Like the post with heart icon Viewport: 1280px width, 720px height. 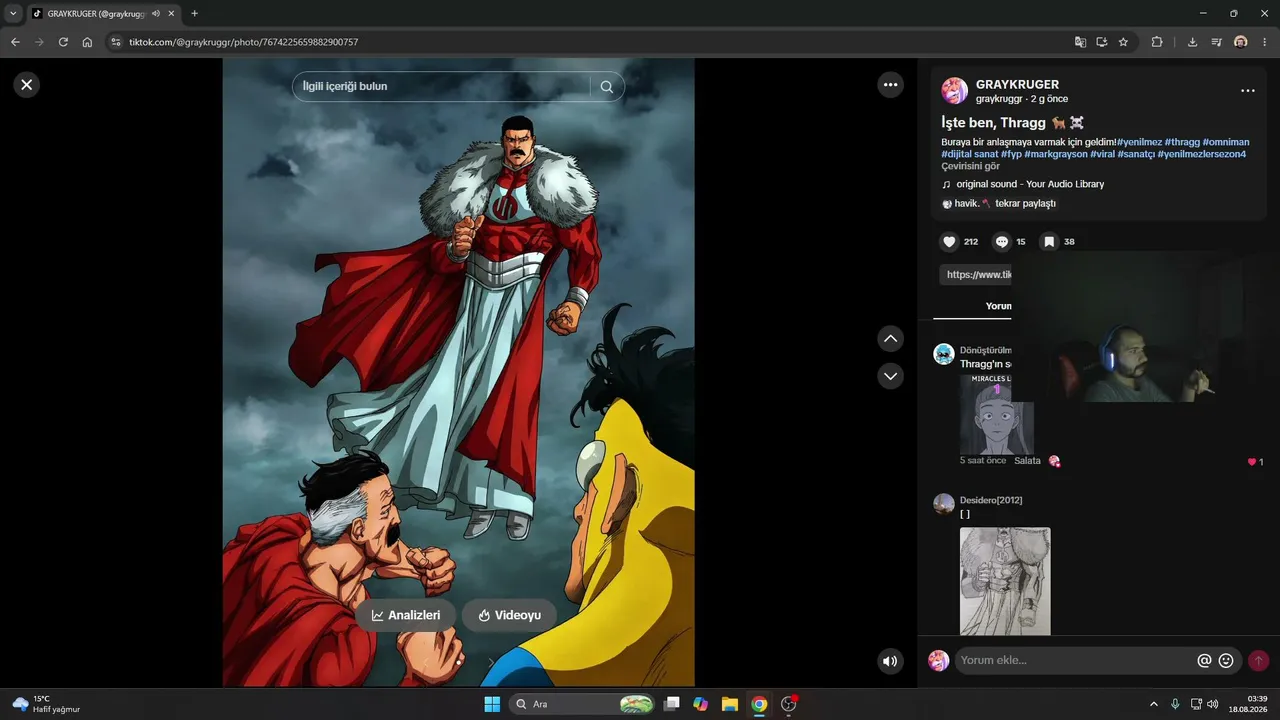pyautogui.click(x=949, y=242)
